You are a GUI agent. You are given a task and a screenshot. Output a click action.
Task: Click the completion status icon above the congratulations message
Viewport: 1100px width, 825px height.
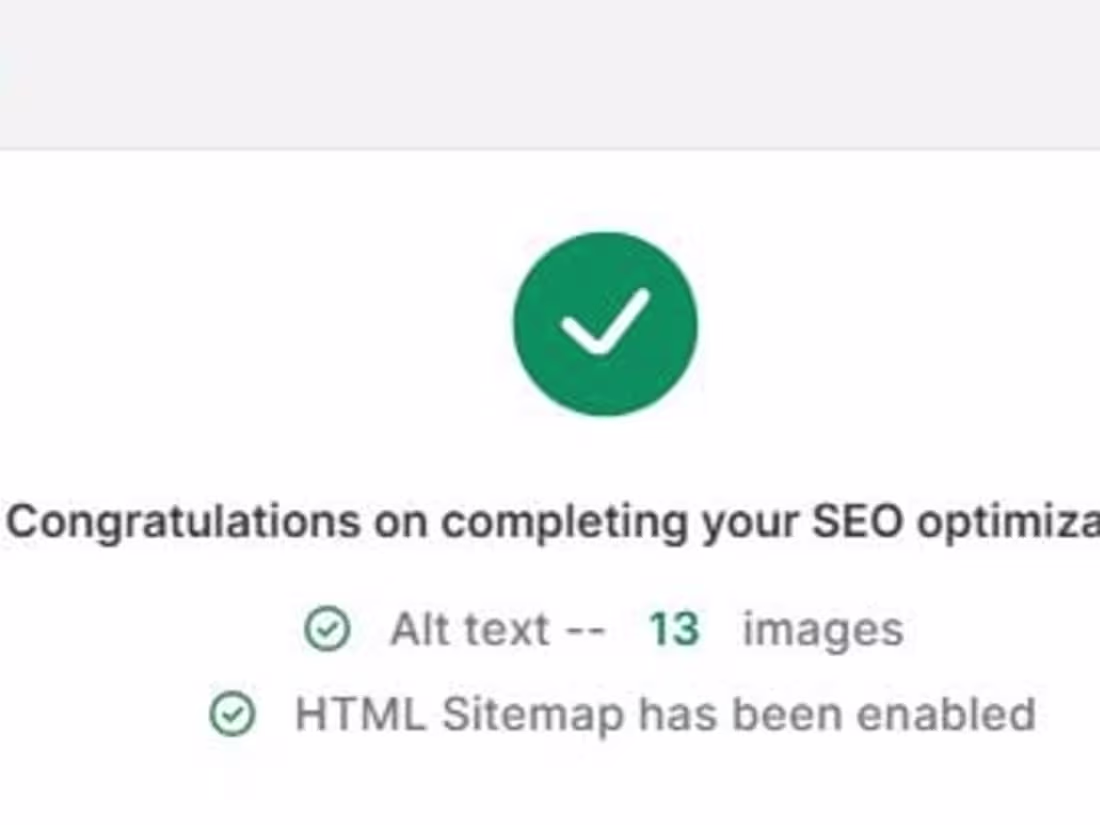pyautogui.click(x=605, y=322)
